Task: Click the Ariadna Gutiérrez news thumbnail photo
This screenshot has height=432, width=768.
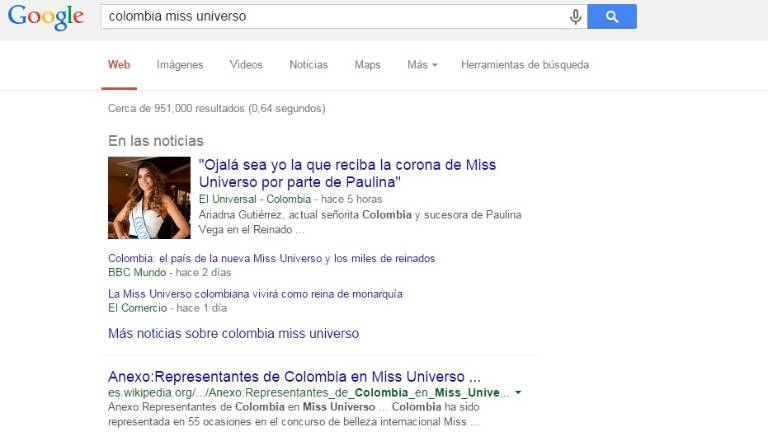Action: [149, 198]
